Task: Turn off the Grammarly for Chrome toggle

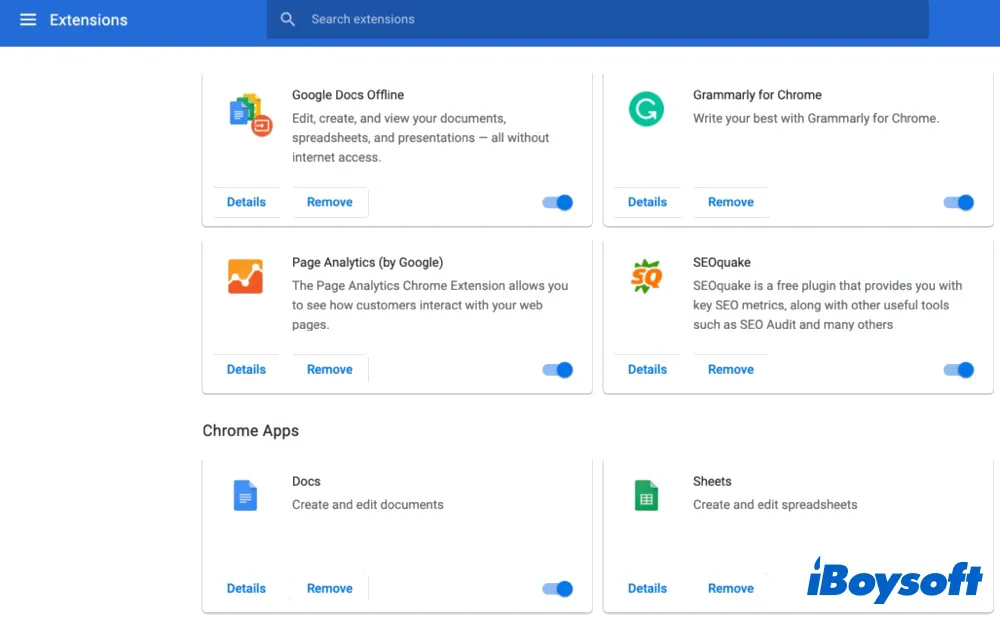Action: coord(959,202)
